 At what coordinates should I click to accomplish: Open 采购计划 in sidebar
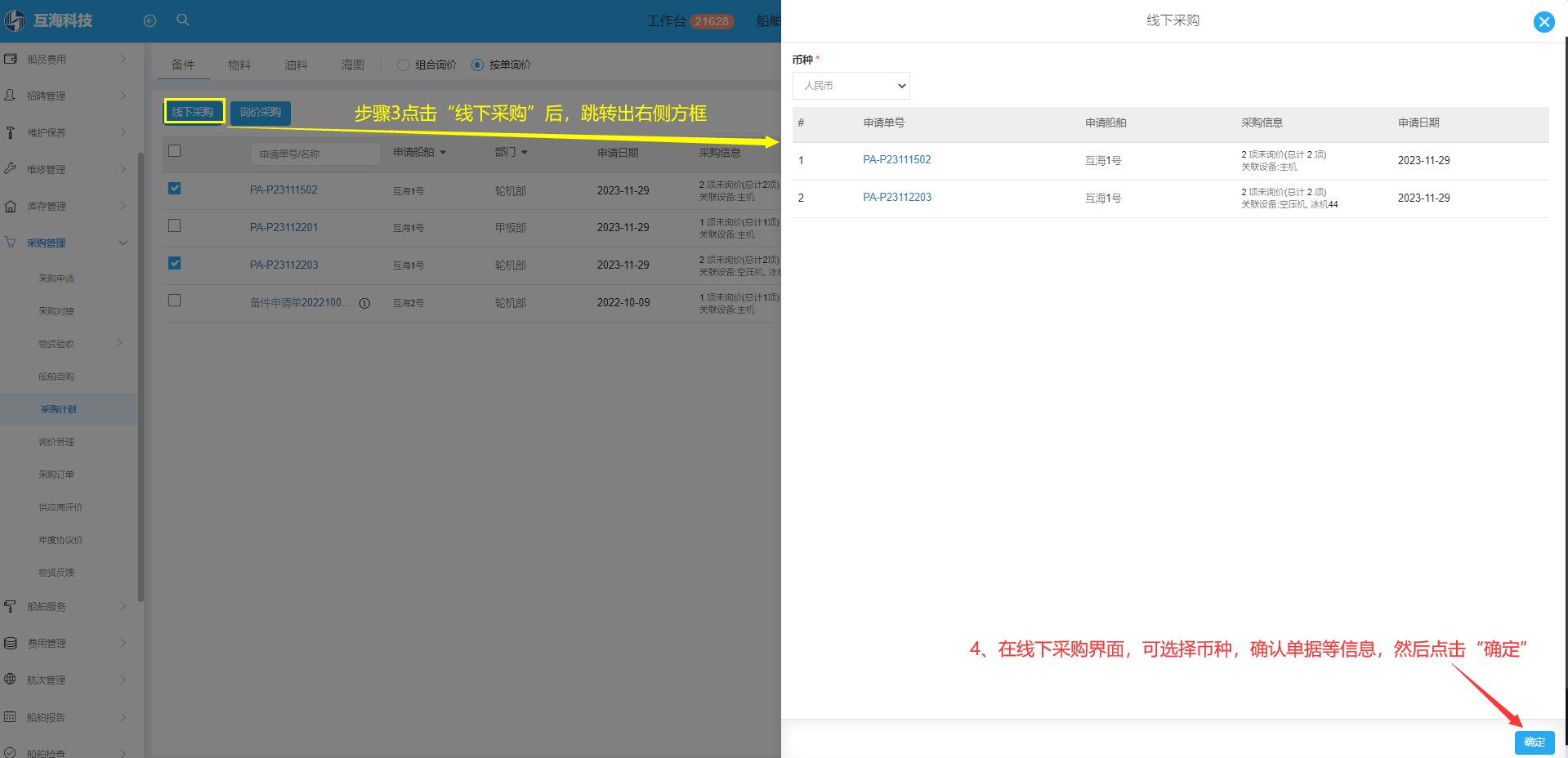point(59,409)
